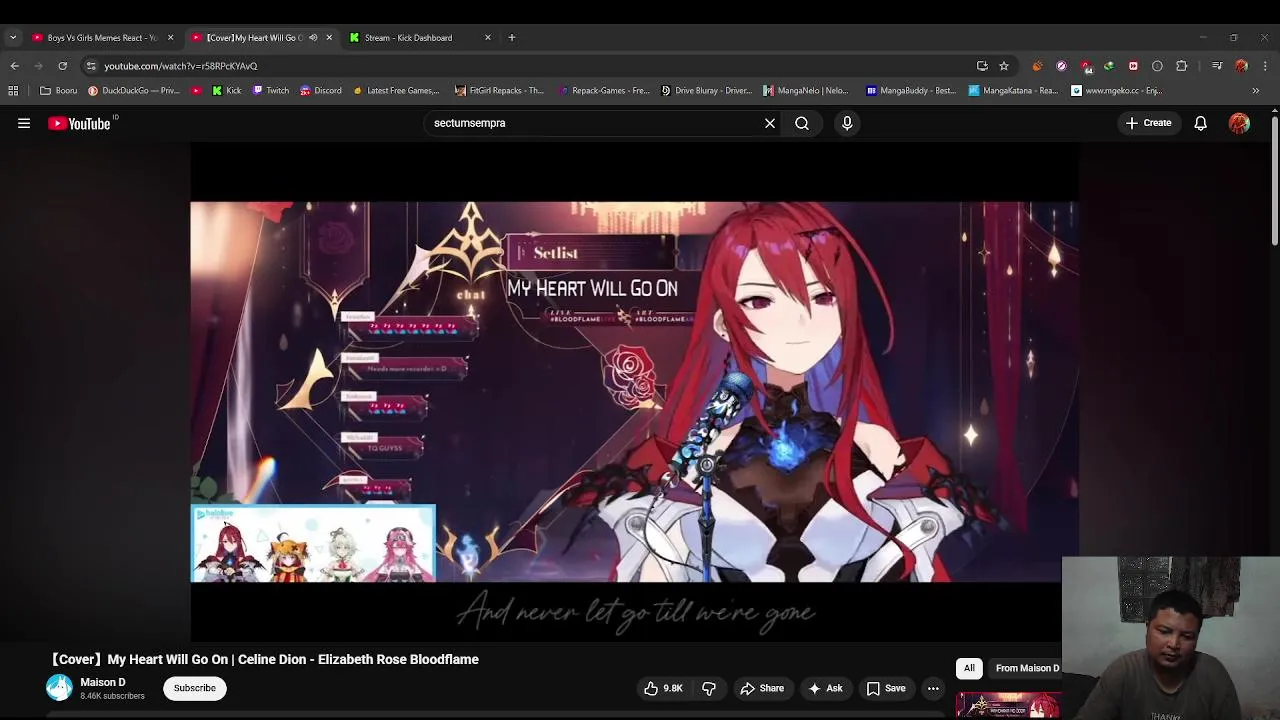This screenshot has height=720, width=1280.
Task: Clear the search box with the X
Action: coord(770,123)
